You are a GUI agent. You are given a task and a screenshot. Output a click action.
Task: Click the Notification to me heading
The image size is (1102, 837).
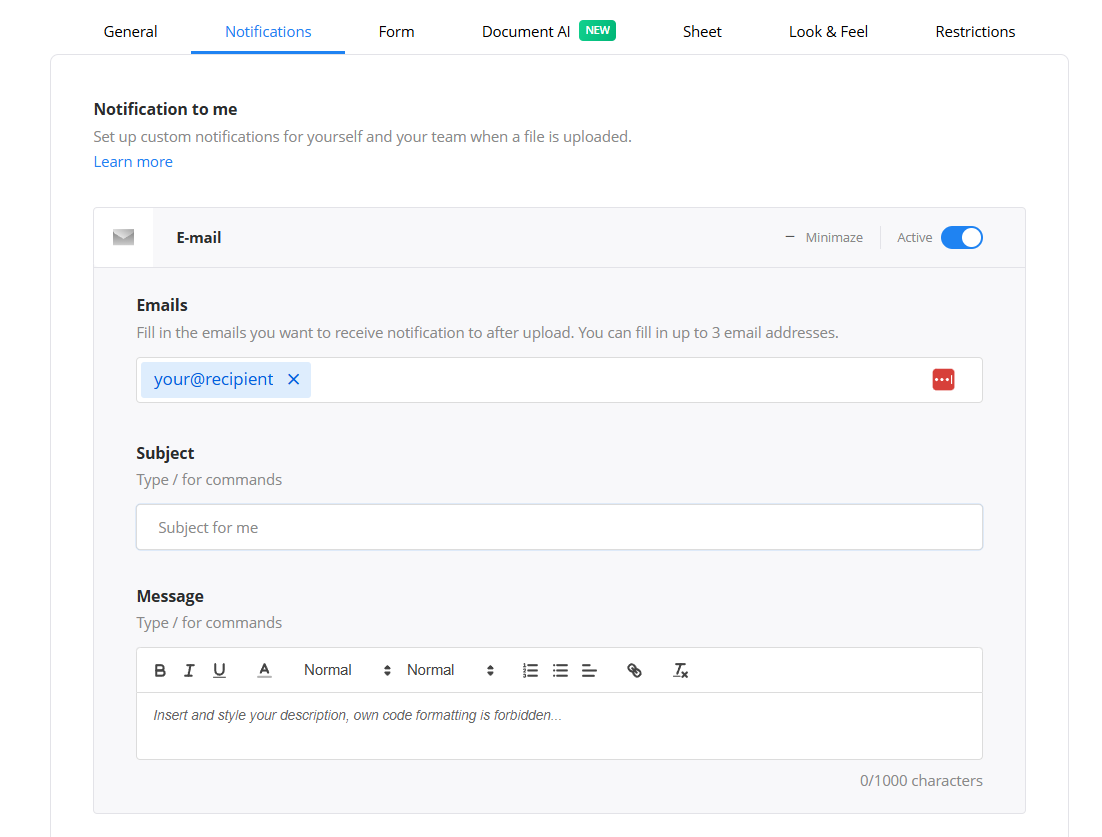click(165, 109)
